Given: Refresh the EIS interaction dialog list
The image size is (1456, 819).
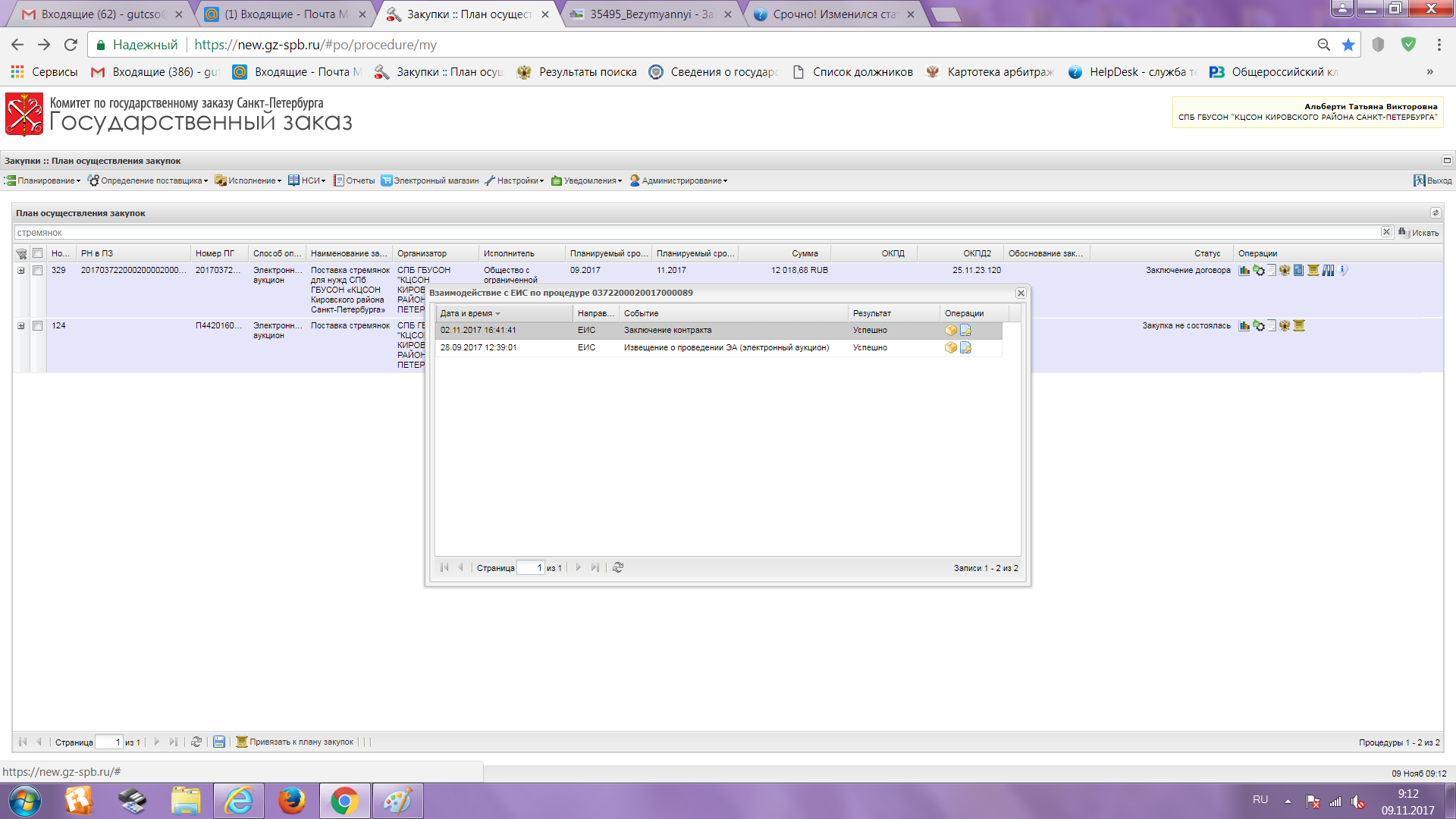Looking at the screenshot, I should click(x=618, y=568).
